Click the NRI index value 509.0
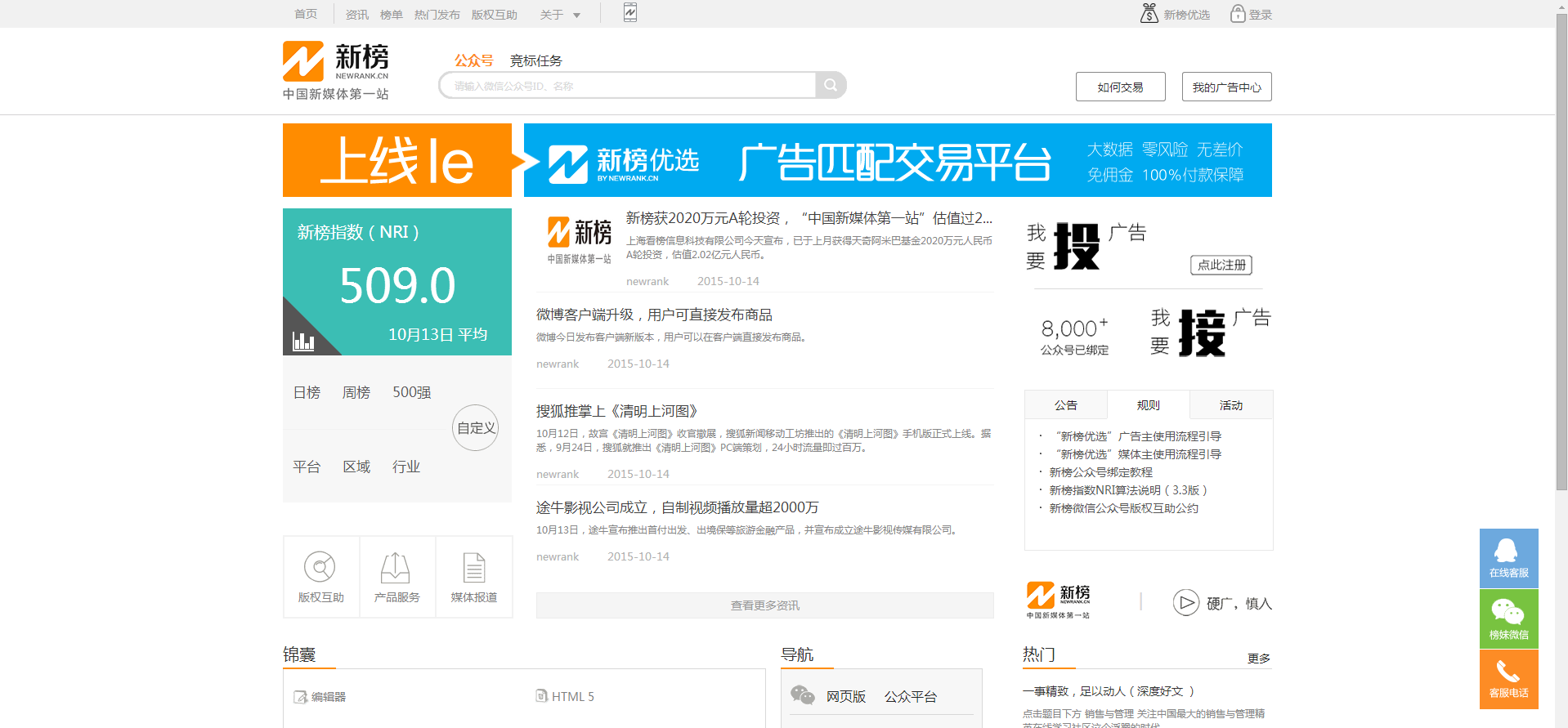1568x728 pixels. pyautogui.click(x=397, y=285)
